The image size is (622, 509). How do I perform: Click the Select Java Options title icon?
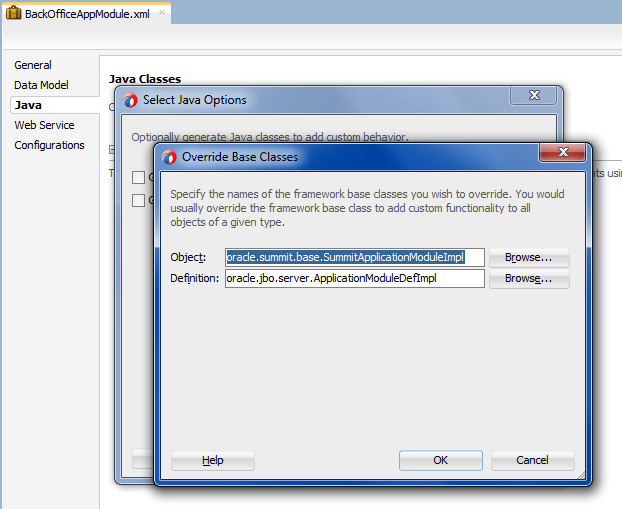point(130,100)
